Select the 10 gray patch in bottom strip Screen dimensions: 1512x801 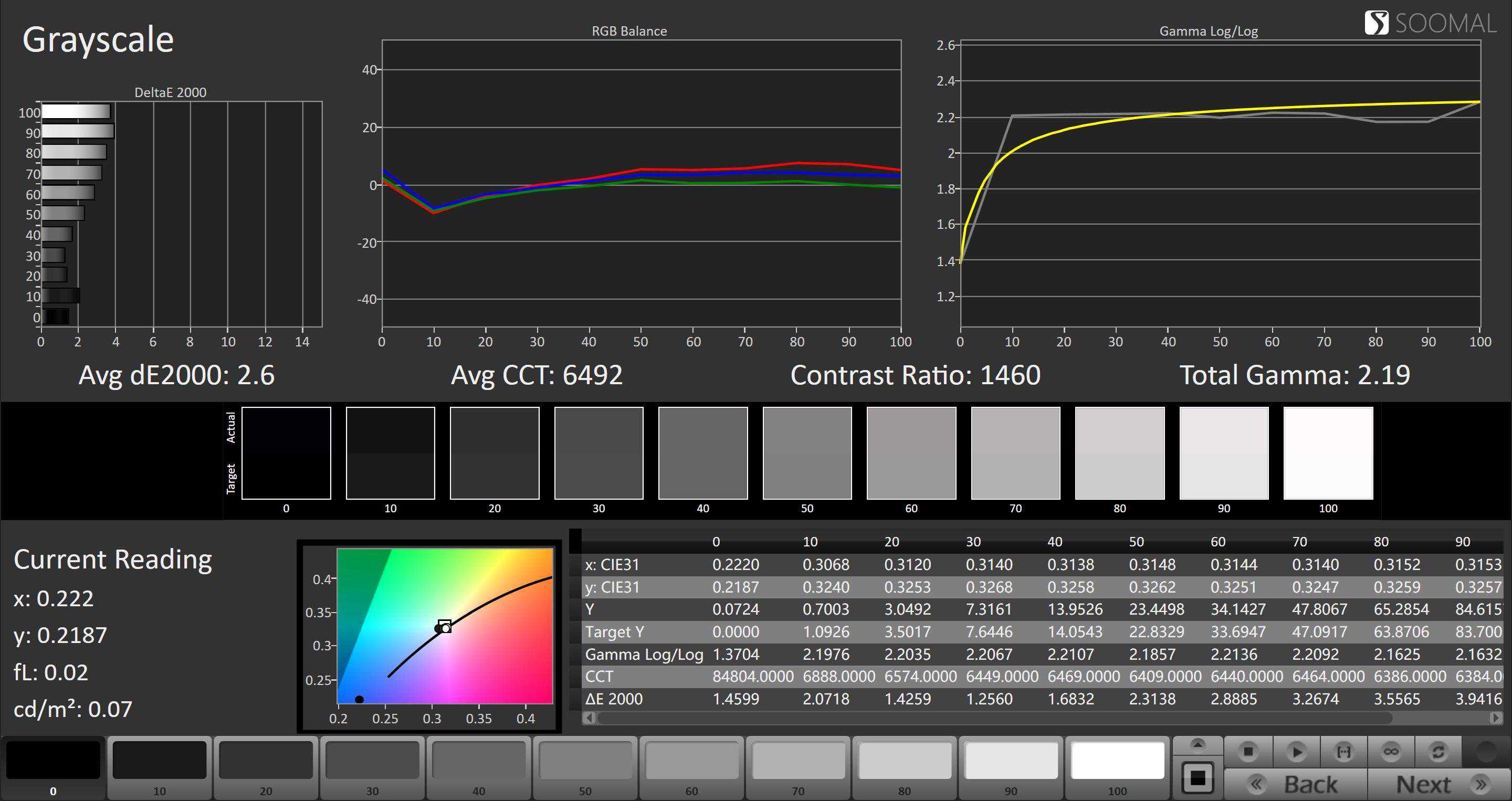[x=159, y=761]
